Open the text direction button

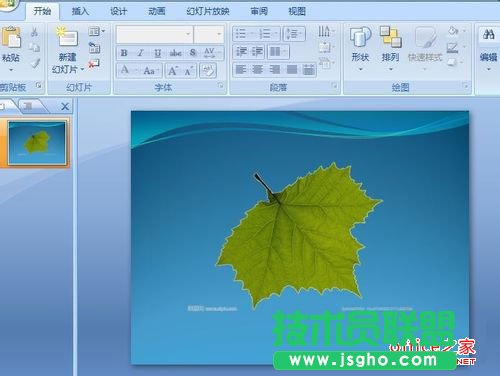(326, 32)
